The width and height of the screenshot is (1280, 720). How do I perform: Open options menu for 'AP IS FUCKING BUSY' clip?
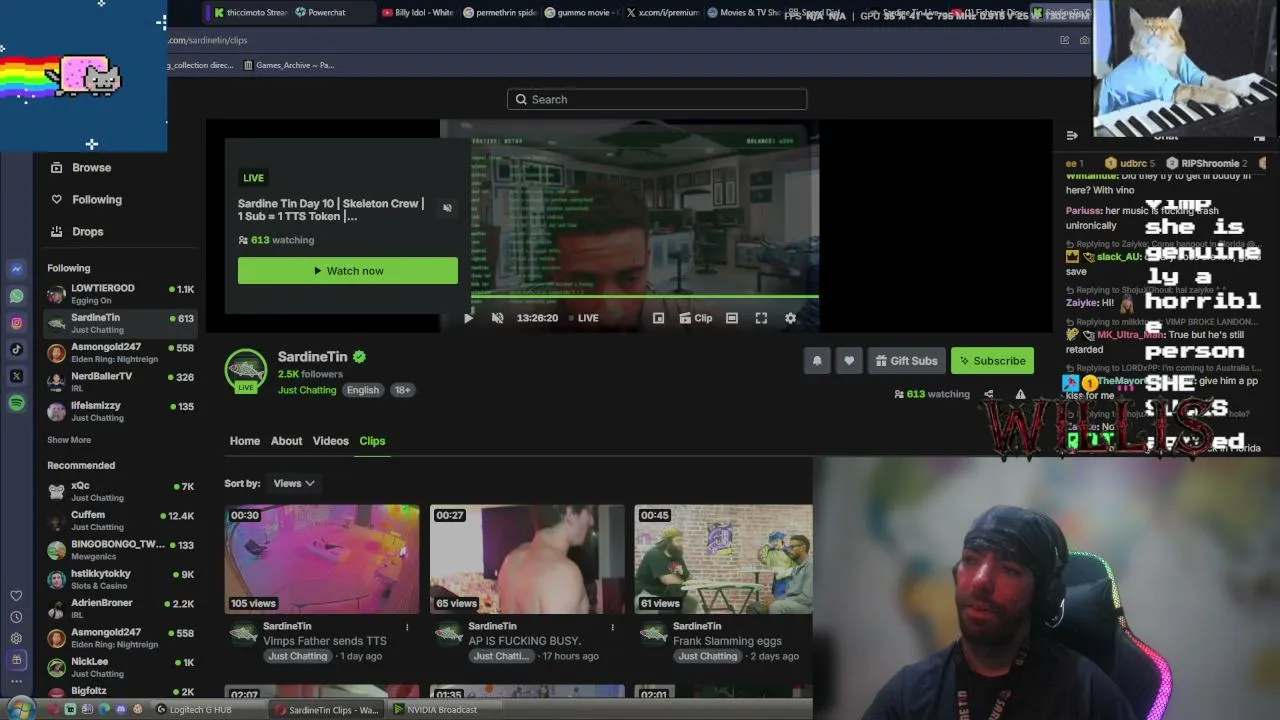pyautogui.click(x=612, y=627)
